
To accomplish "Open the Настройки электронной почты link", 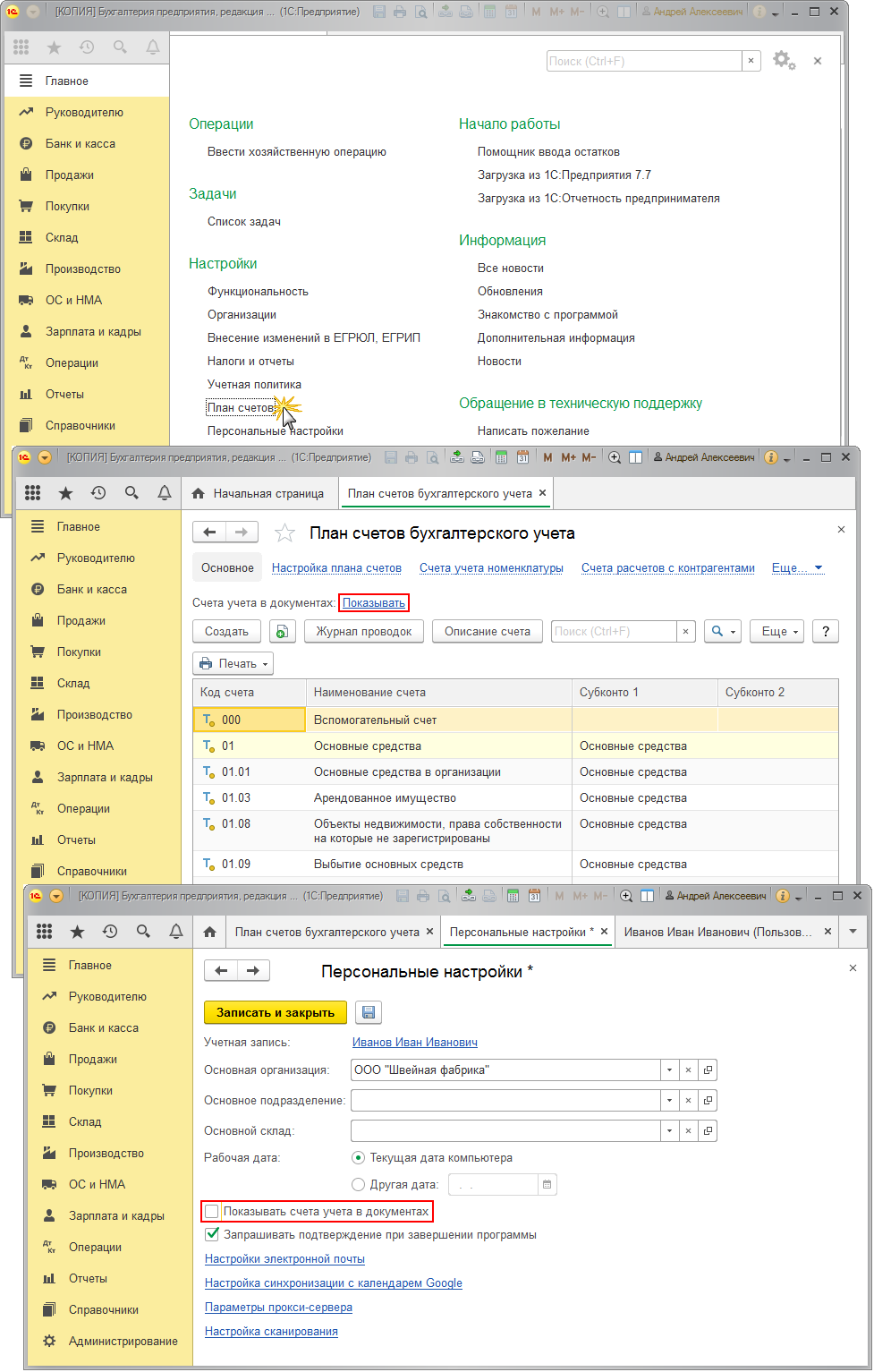I will [x=284, y=1259].
